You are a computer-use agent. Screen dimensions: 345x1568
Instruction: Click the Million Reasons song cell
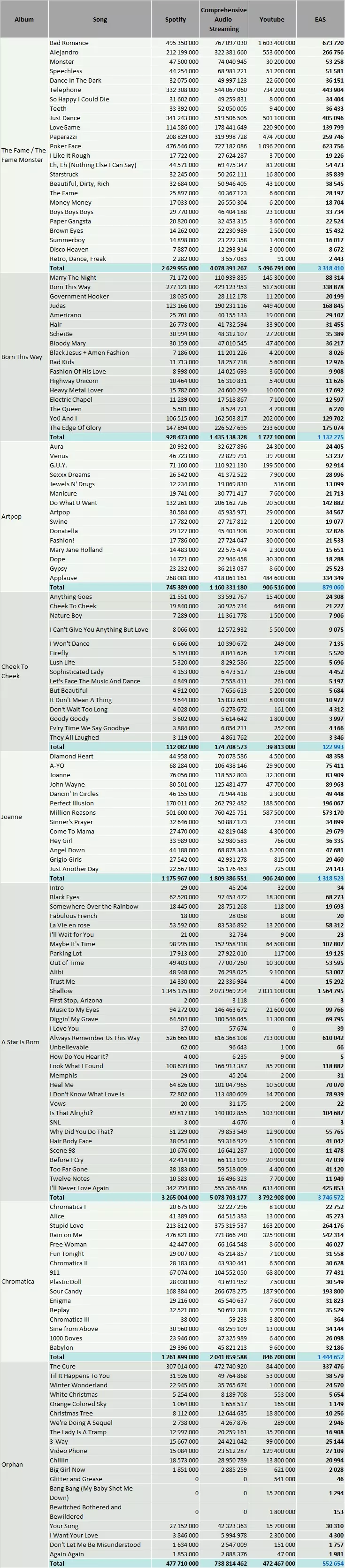pos(100,812)
